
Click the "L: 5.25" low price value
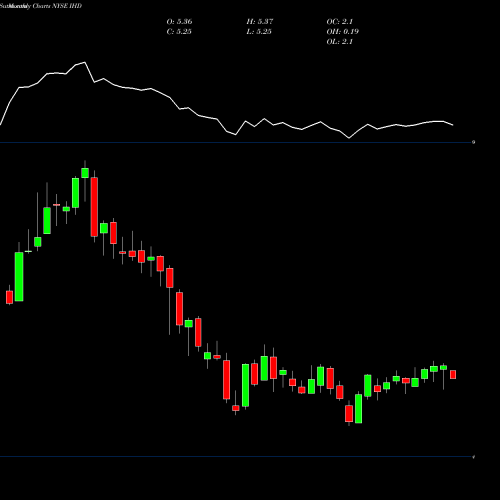(259, 32)
